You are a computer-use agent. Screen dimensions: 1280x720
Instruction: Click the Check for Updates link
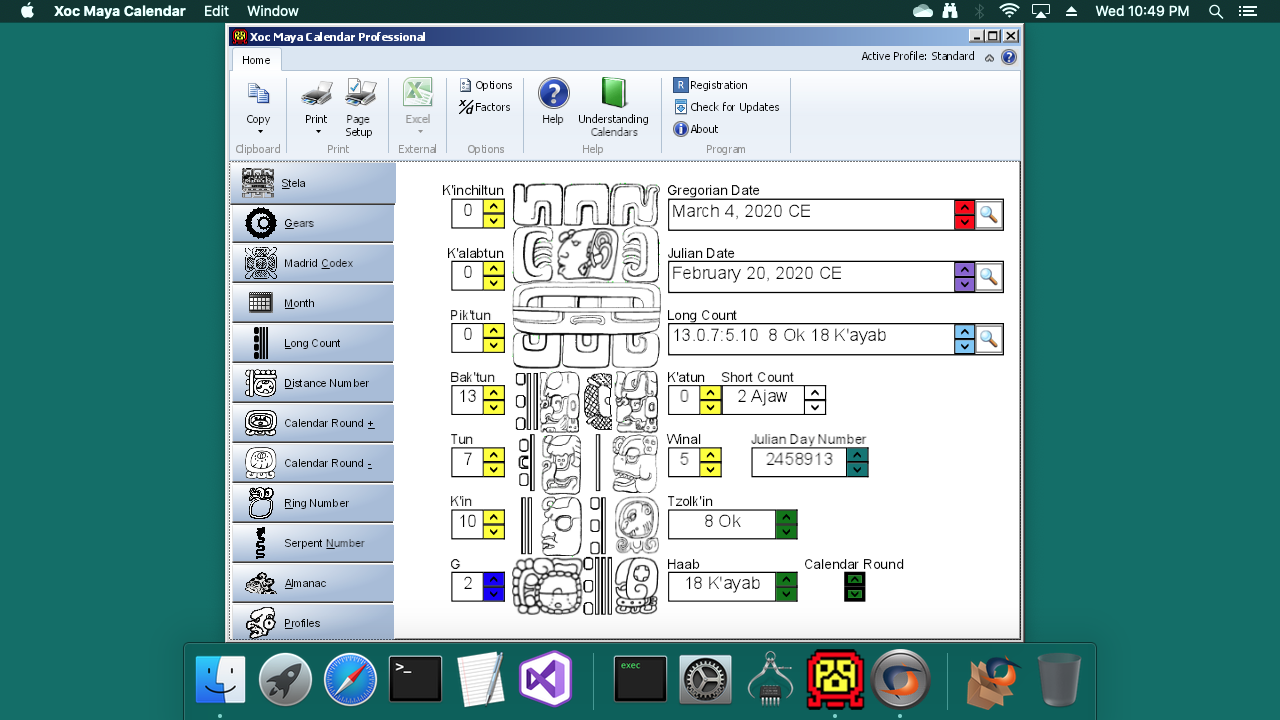pos(726,107)
